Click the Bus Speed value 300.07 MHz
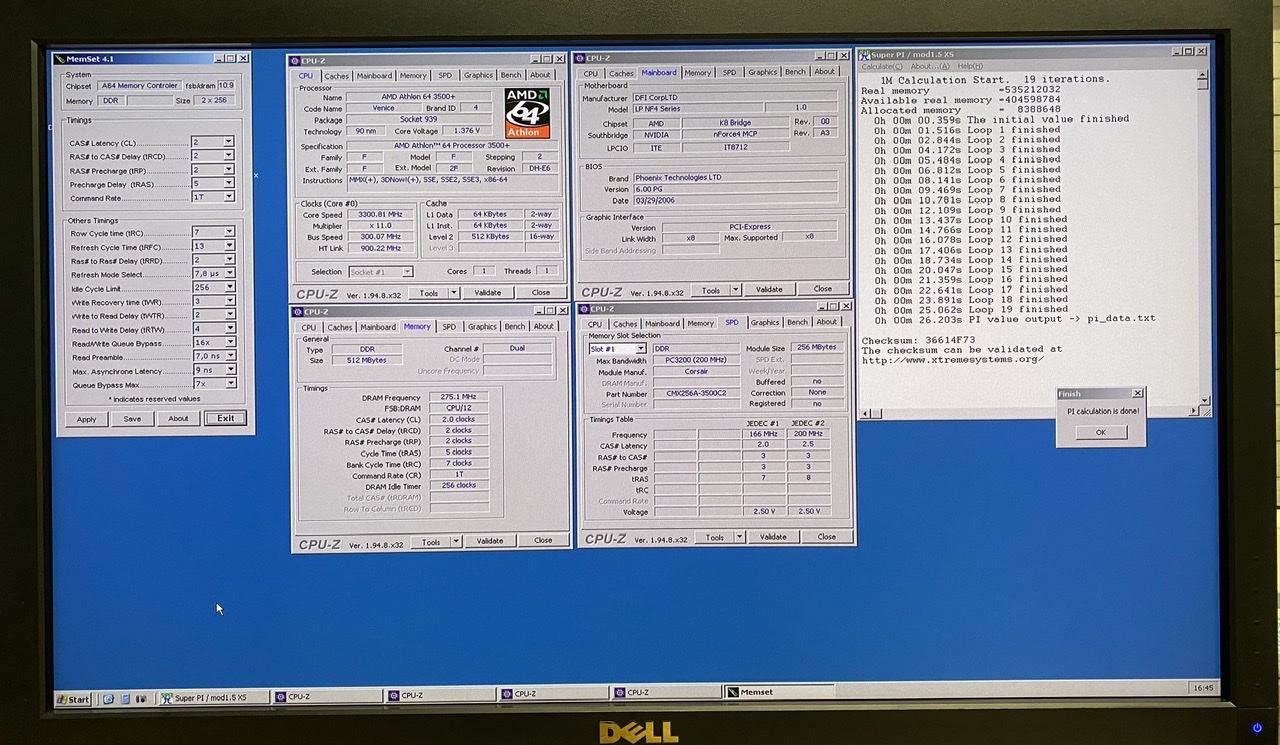This screenshot has height=745, width=1280. [380, 237]
